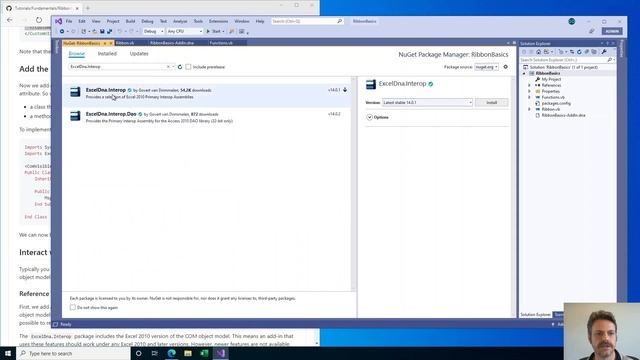Click the navigate backward toolbar icon
The height and width of the screenshot is (360, 640).
pos(62,31)
